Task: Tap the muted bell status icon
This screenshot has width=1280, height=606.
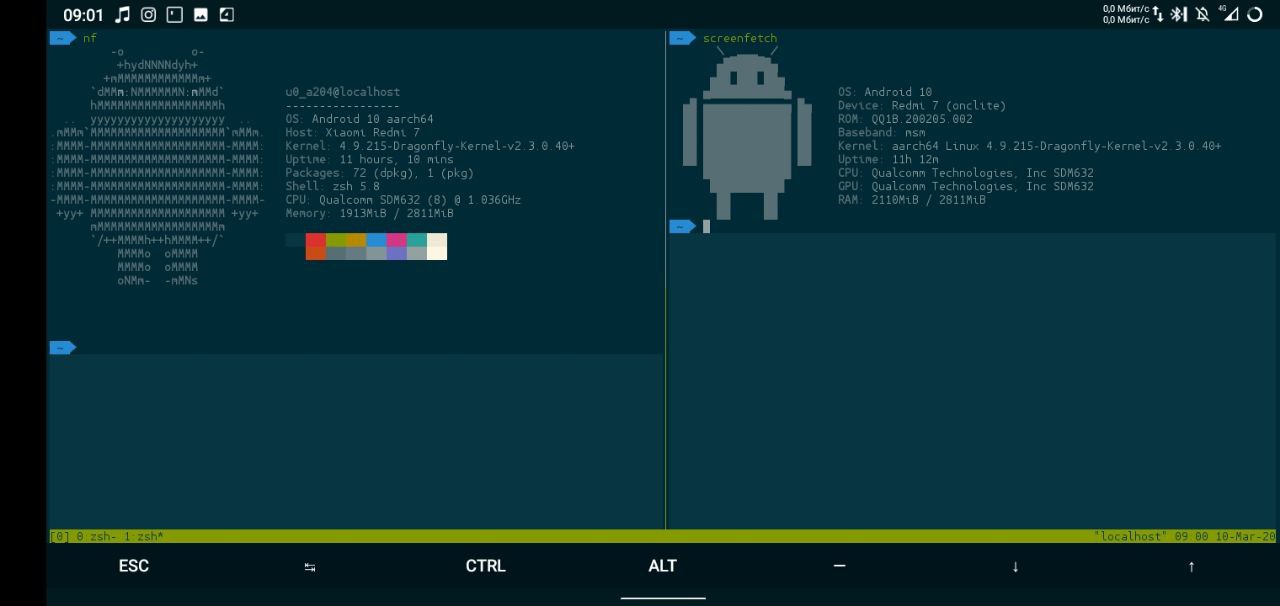Action: 1202,14
